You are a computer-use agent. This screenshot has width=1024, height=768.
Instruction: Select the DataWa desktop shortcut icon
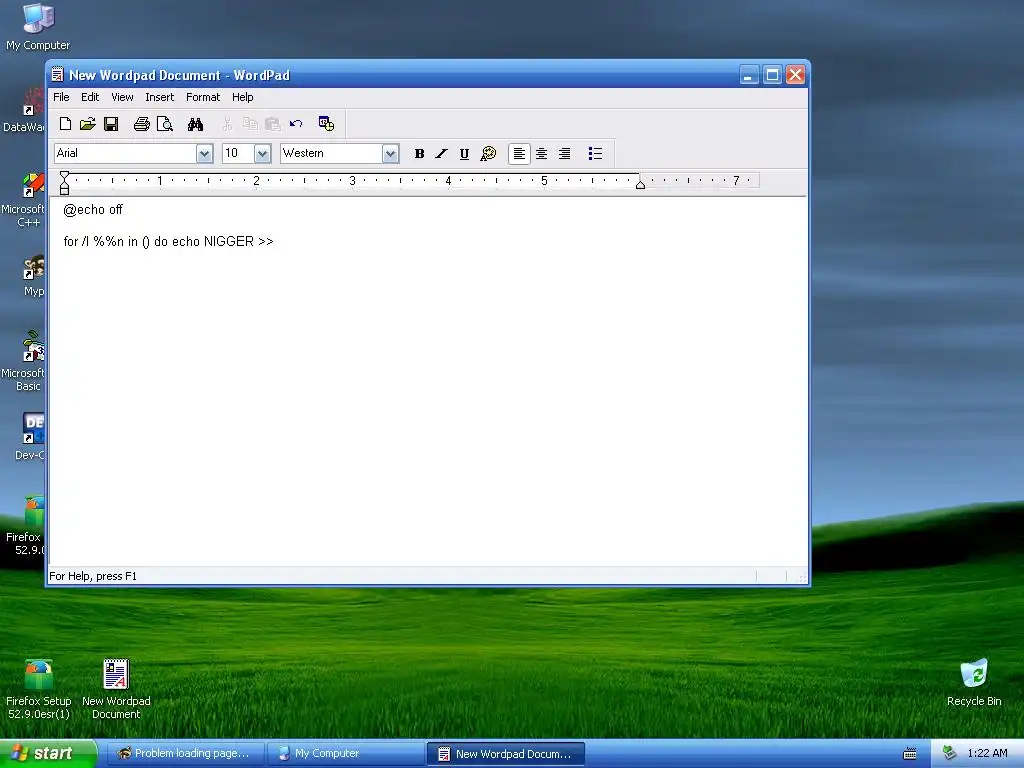point(24,111)
